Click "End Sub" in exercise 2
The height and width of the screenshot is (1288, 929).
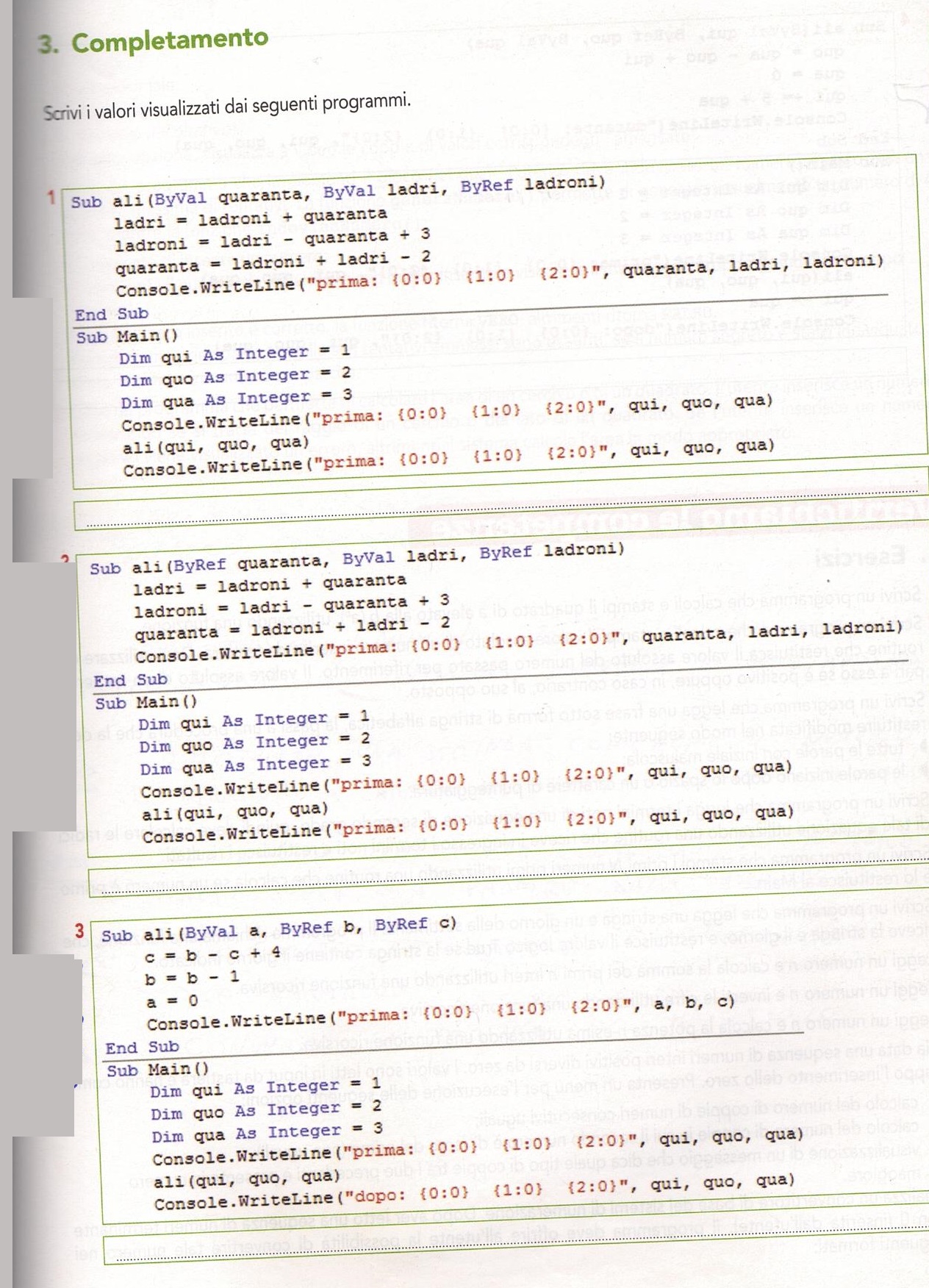point(131,681)
